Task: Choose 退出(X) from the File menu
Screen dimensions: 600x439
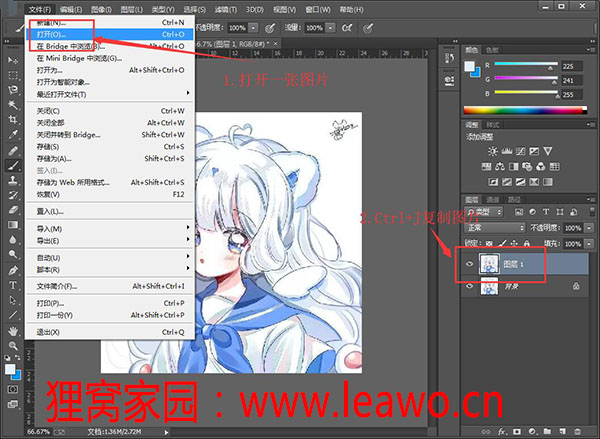Action: click(x=110, y=332)
